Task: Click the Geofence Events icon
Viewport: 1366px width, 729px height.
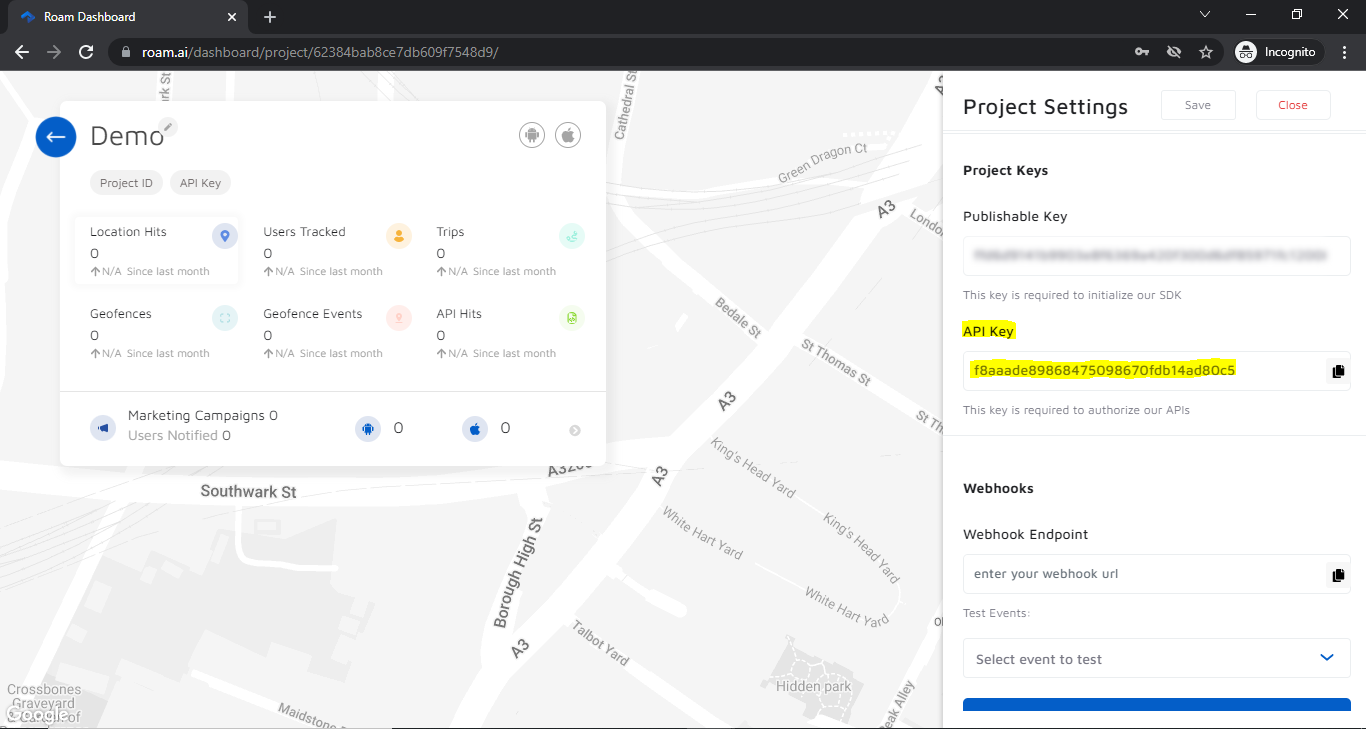Action: pyautogui.click(x=399, y=318)
